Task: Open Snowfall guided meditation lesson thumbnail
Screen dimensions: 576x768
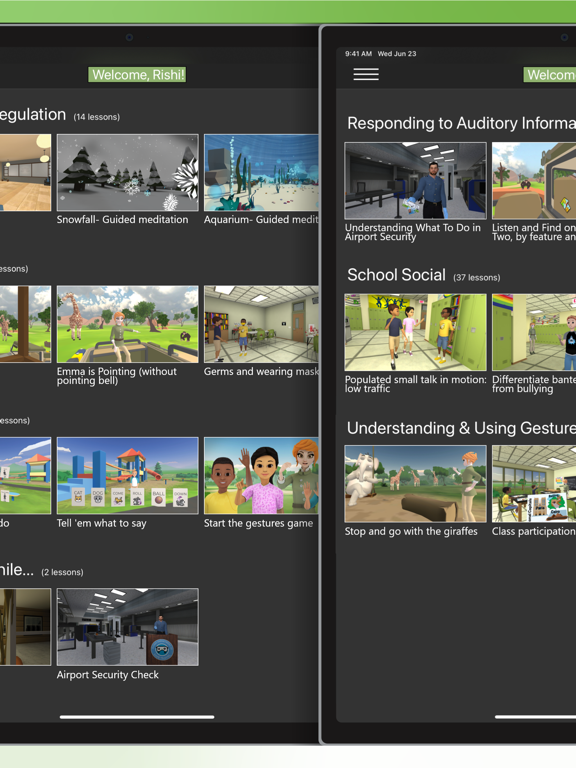Action: coord(128,172)
